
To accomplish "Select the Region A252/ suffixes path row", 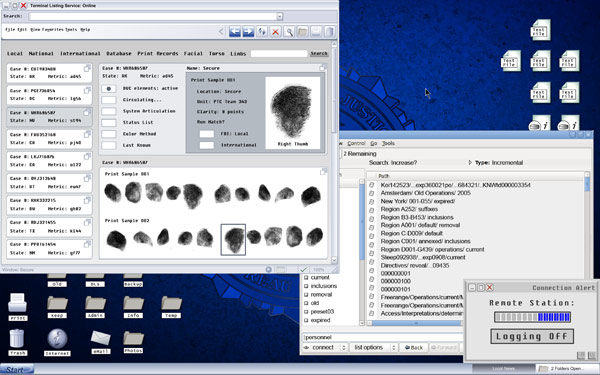I will [x=409, y=209].
